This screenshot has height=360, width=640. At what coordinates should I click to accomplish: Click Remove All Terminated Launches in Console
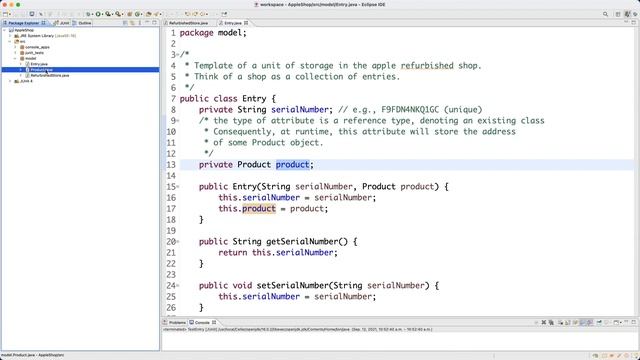click(x=551, y=322)
